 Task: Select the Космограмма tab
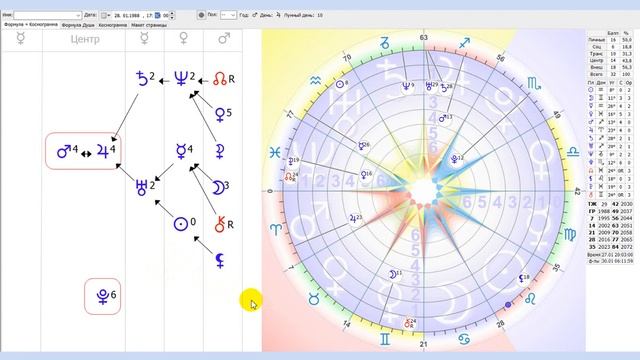tap(113, 25)
